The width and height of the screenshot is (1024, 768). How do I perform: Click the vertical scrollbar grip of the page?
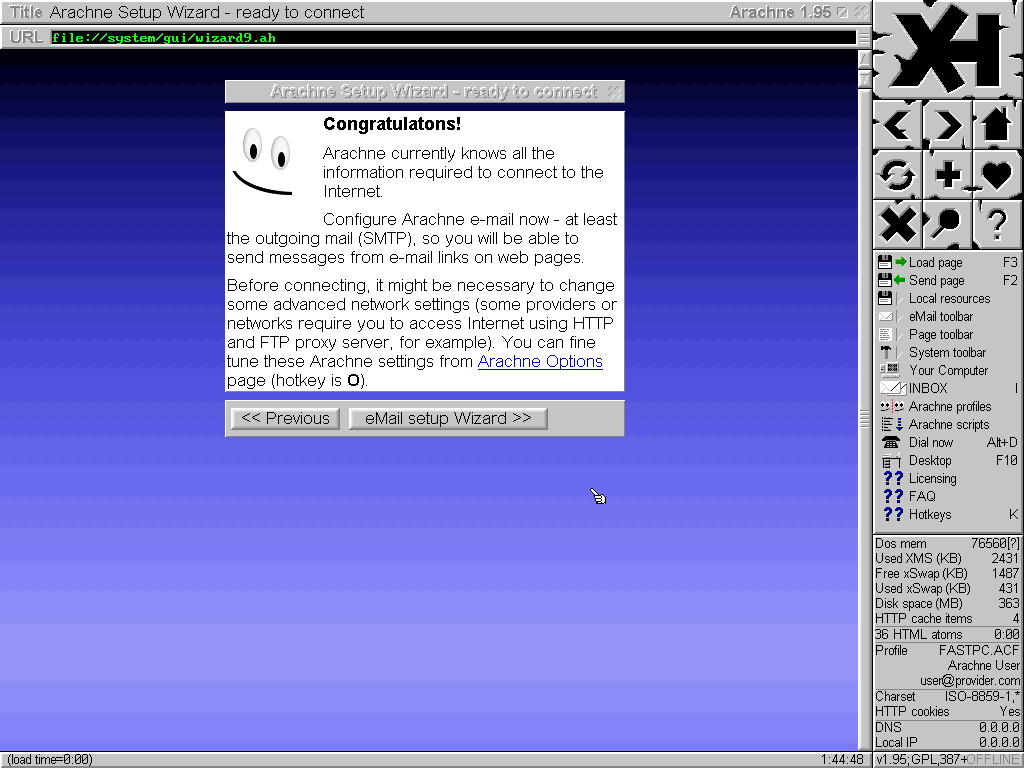(865, 418)
